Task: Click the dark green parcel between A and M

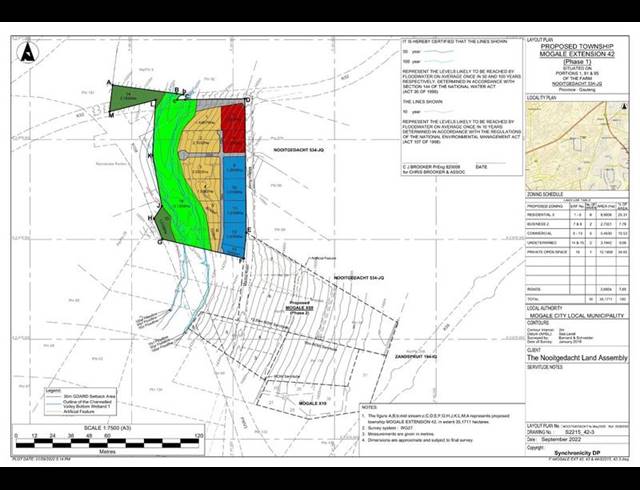Action: [x=131, y=99]
